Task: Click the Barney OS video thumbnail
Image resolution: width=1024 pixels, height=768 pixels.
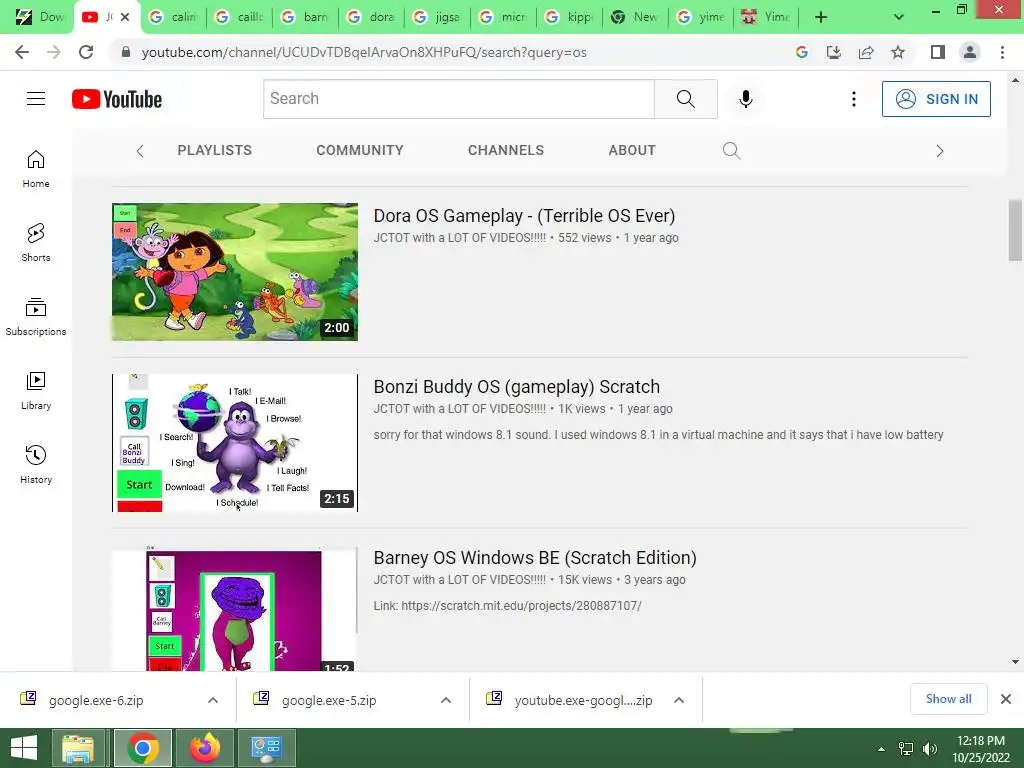Action: tap(235, 609)
